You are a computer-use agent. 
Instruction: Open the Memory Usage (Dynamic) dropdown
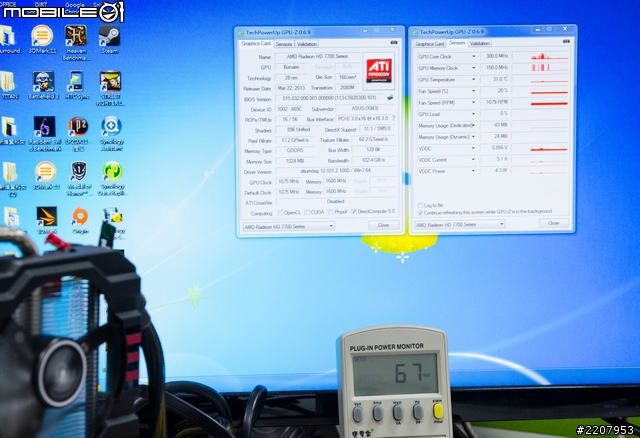tap(473, 137)
